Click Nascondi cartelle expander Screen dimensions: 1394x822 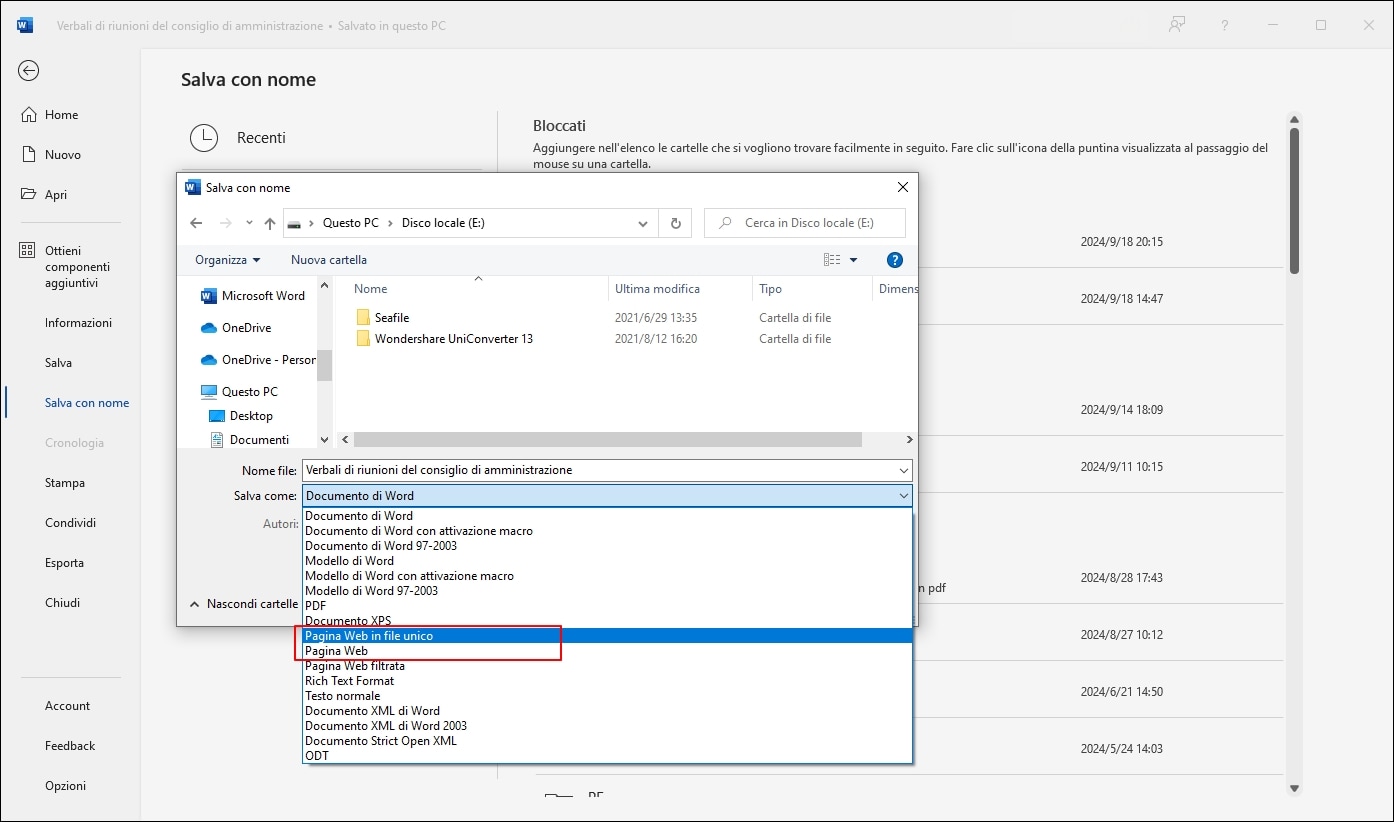[243, 604]
